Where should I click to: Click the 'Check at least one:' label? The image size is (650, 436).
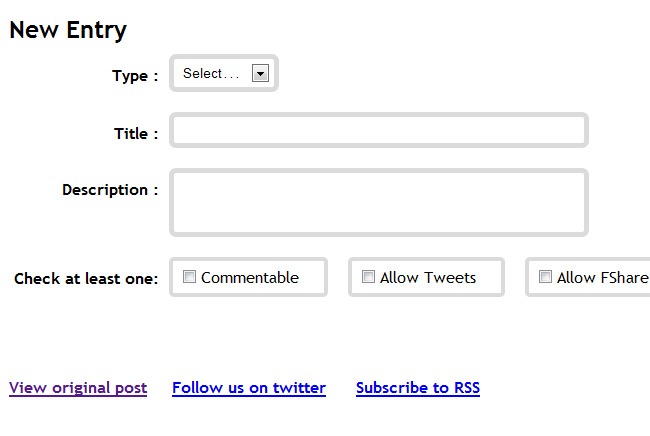(x=86, y=279)
